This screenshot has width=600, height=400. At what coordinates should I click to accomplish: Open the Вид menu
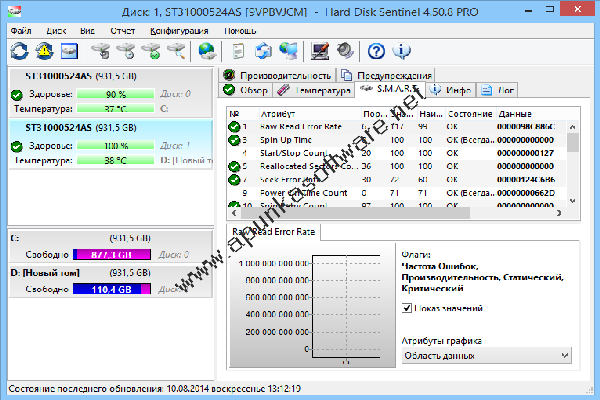(87, 31)
